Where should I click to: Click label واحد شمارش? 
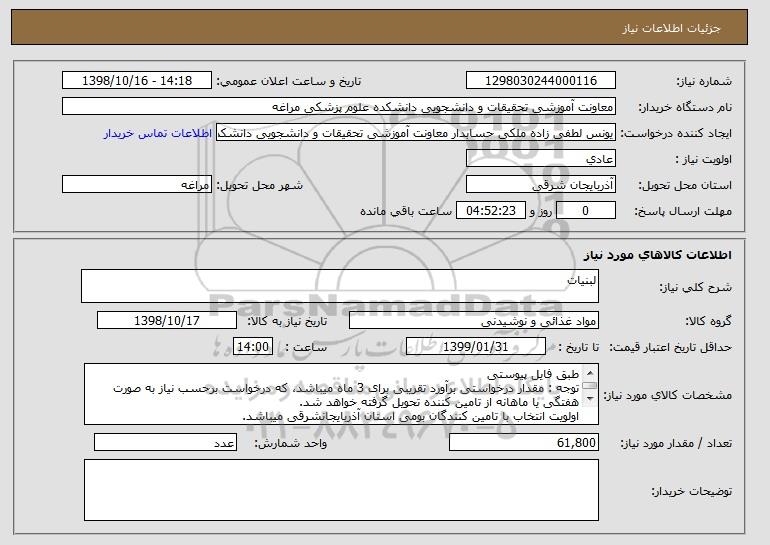coord(290,443)
